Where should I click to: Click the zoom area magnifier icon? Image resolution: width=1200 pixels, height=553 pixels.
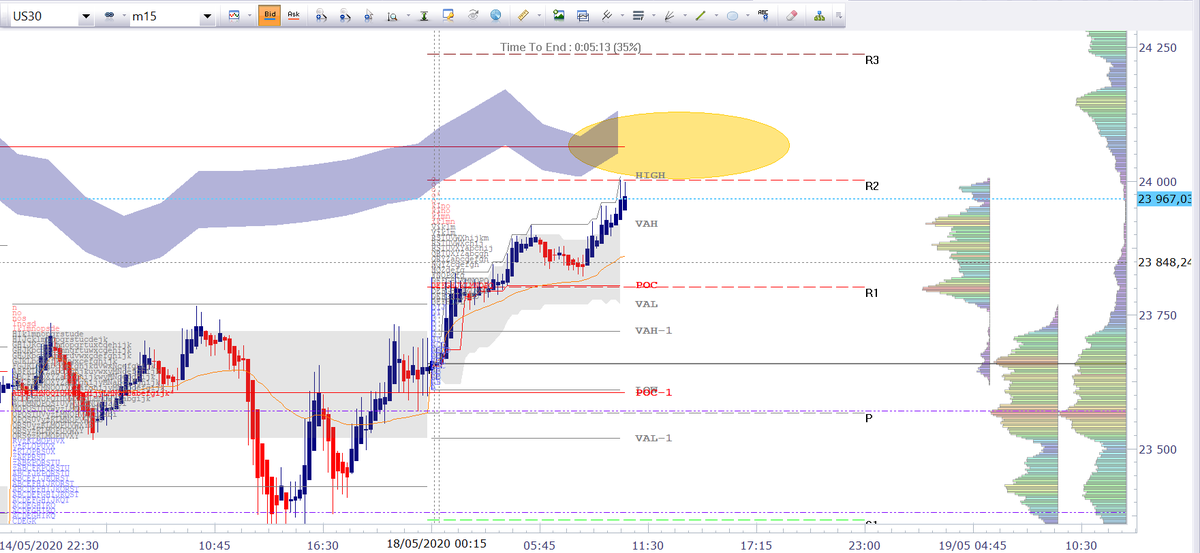point(392,15)
